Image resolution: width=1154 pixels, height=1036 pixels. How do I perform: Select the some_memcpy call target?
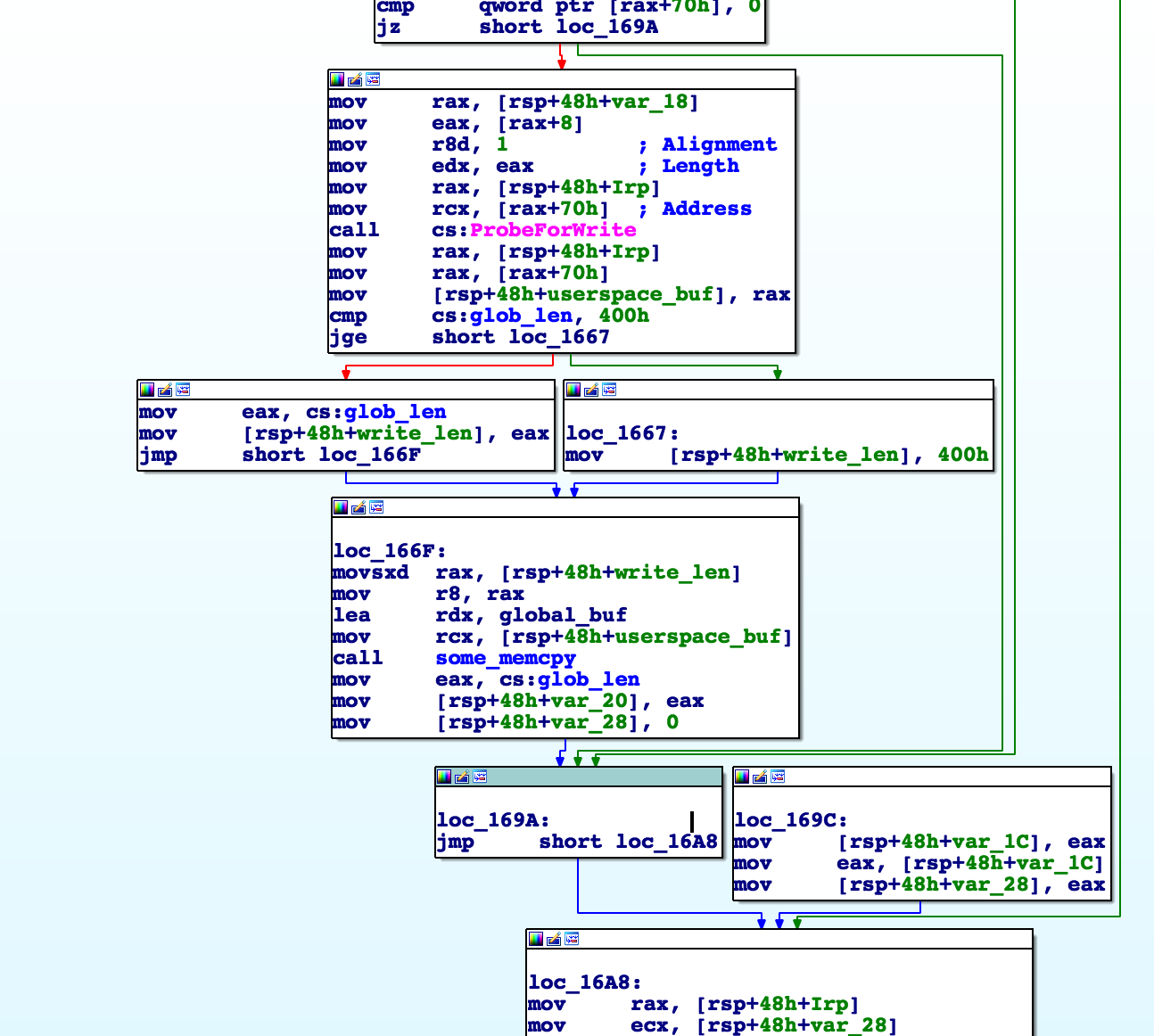[x=506, y=658]
